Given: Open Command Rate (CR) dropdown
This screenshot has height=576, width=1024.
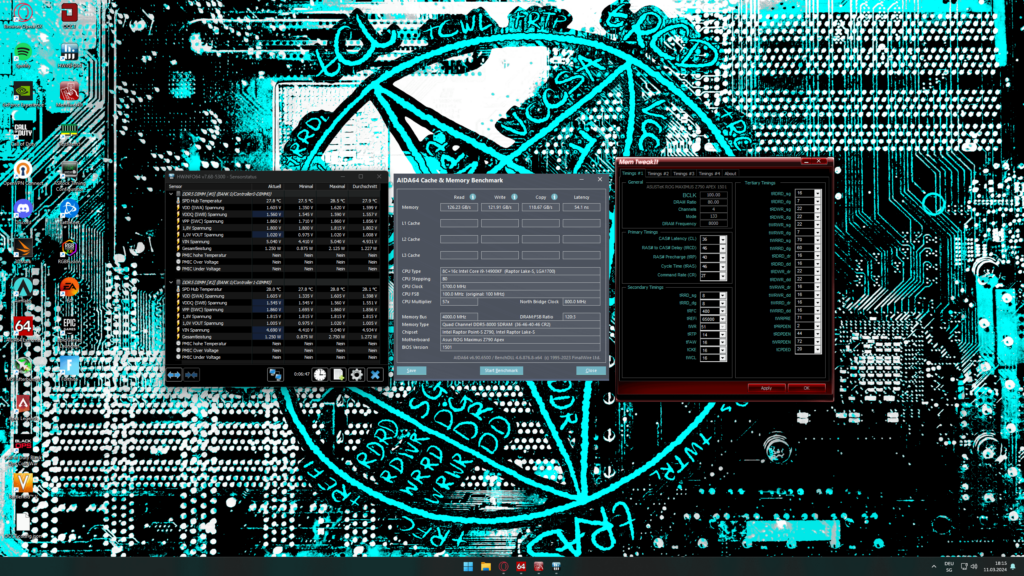Looking at the screenshot, I should (x=723, y=276).
